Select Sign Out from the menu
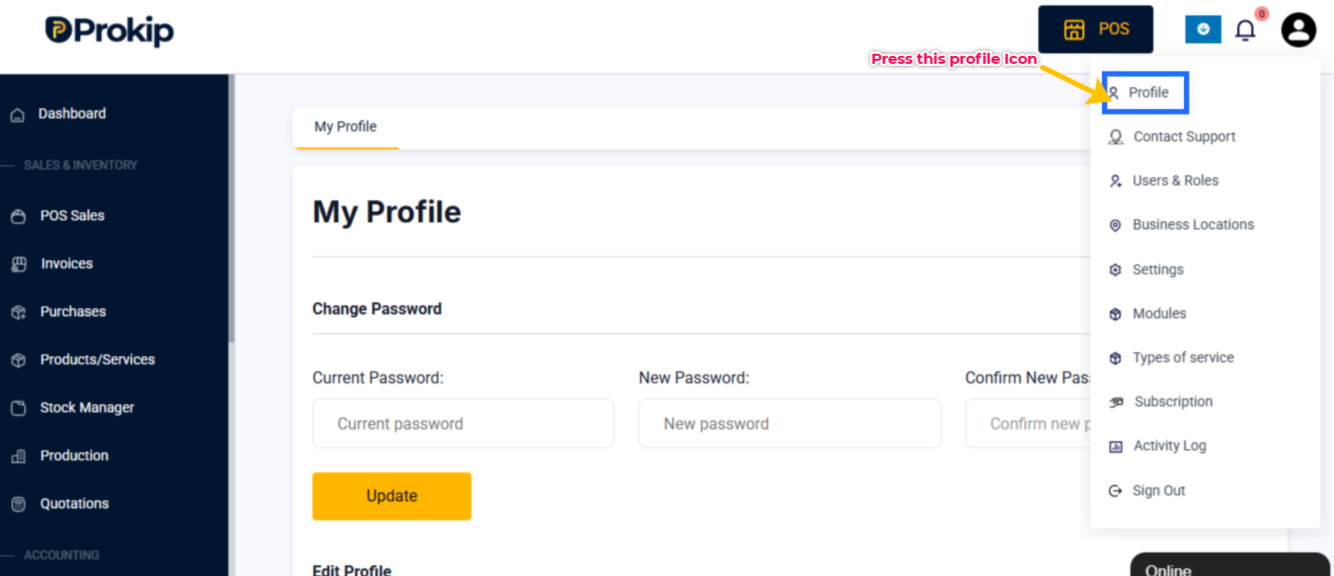This screenshot has height=576, width=1334. (1147, 491)
